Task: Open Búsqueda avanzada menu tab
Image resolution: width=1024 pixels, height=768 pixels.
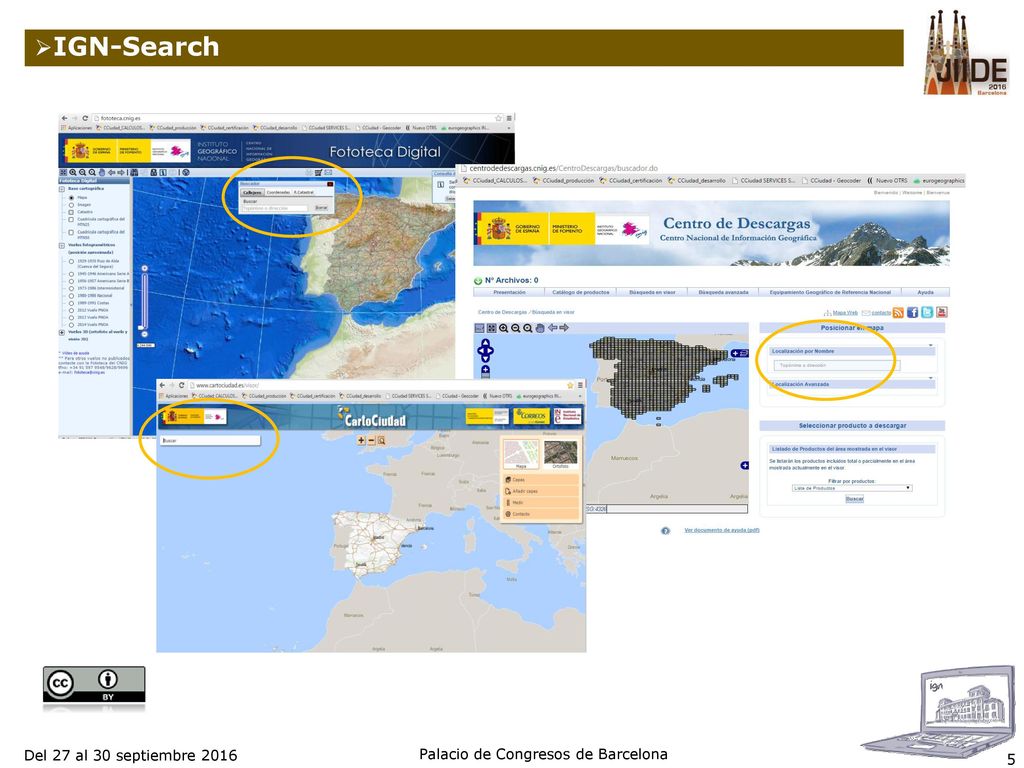Action: pos(723,293)
